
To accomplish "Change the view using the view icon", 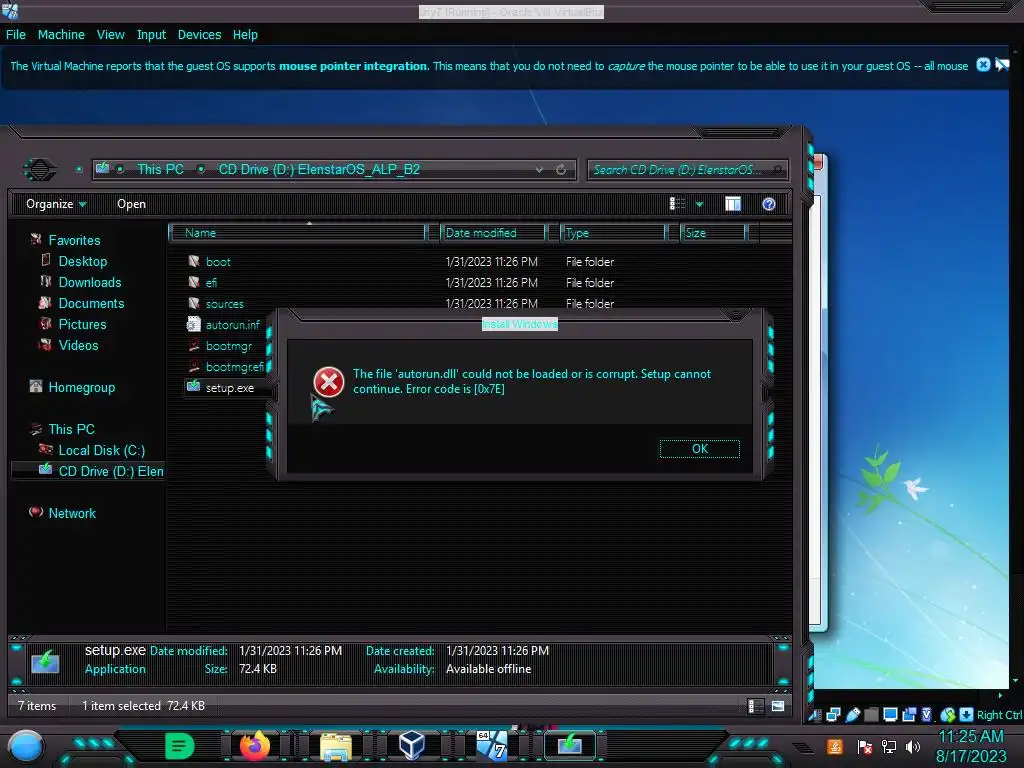I will coord(677,204).
